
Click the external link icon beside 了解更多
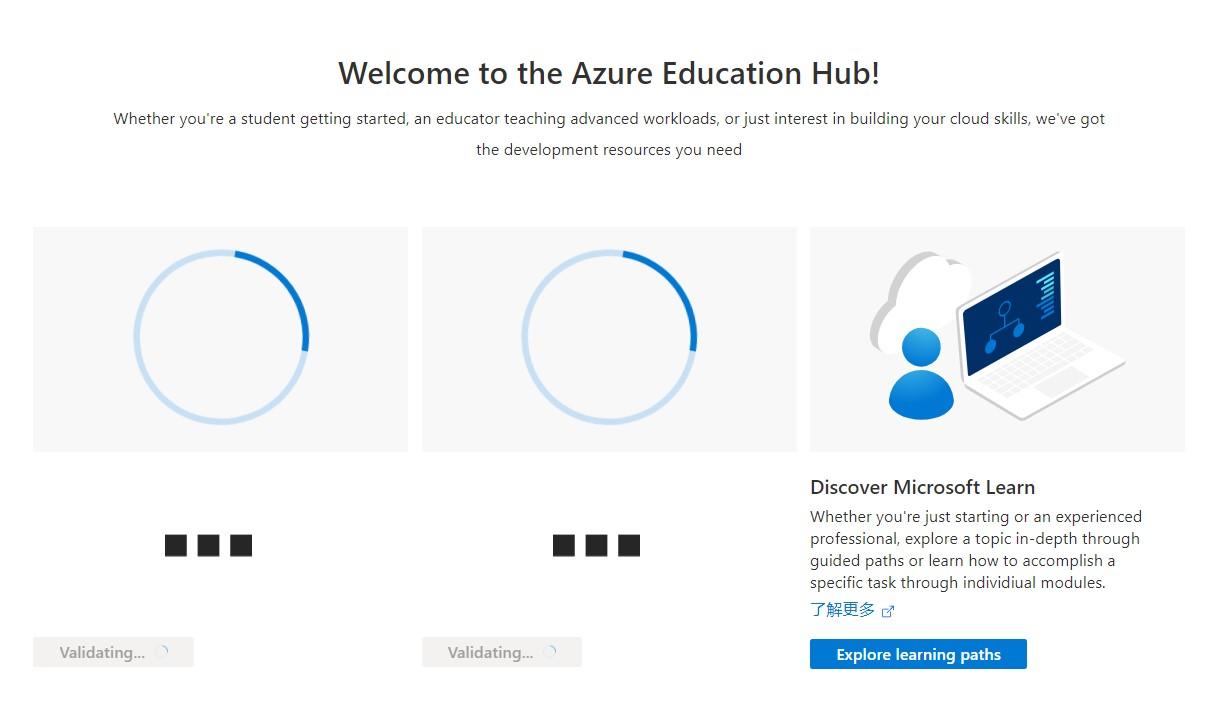click(888, 611)
